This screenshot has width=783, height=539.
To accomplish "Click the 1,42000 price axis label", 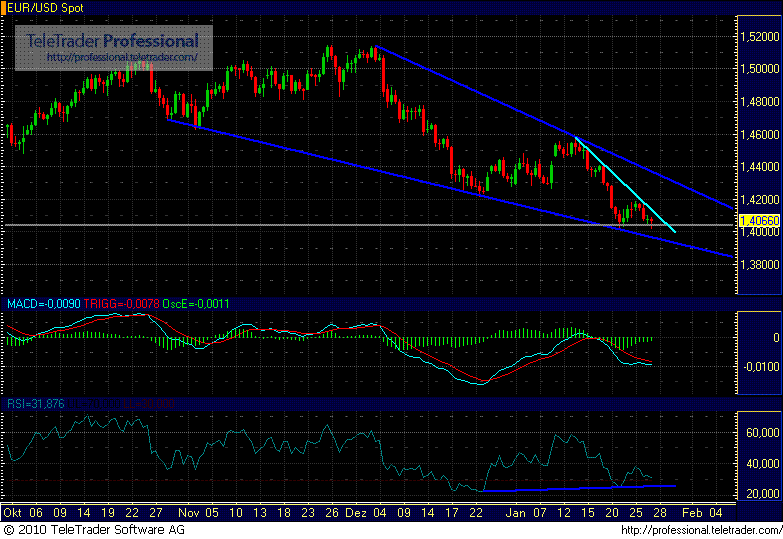I will coord(760,200).
